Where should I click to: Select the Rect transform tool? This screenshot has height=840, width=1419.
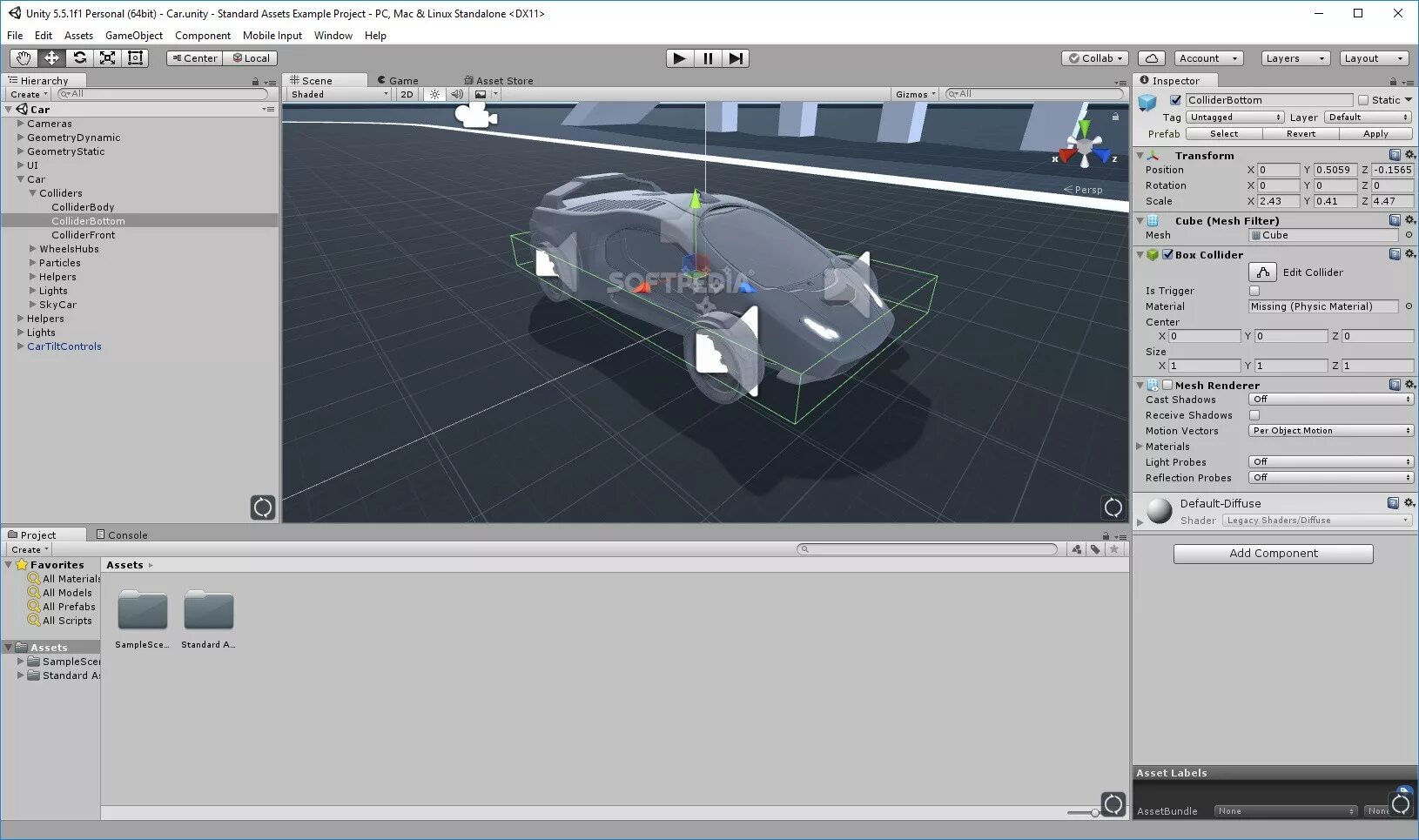pos(135,58)
